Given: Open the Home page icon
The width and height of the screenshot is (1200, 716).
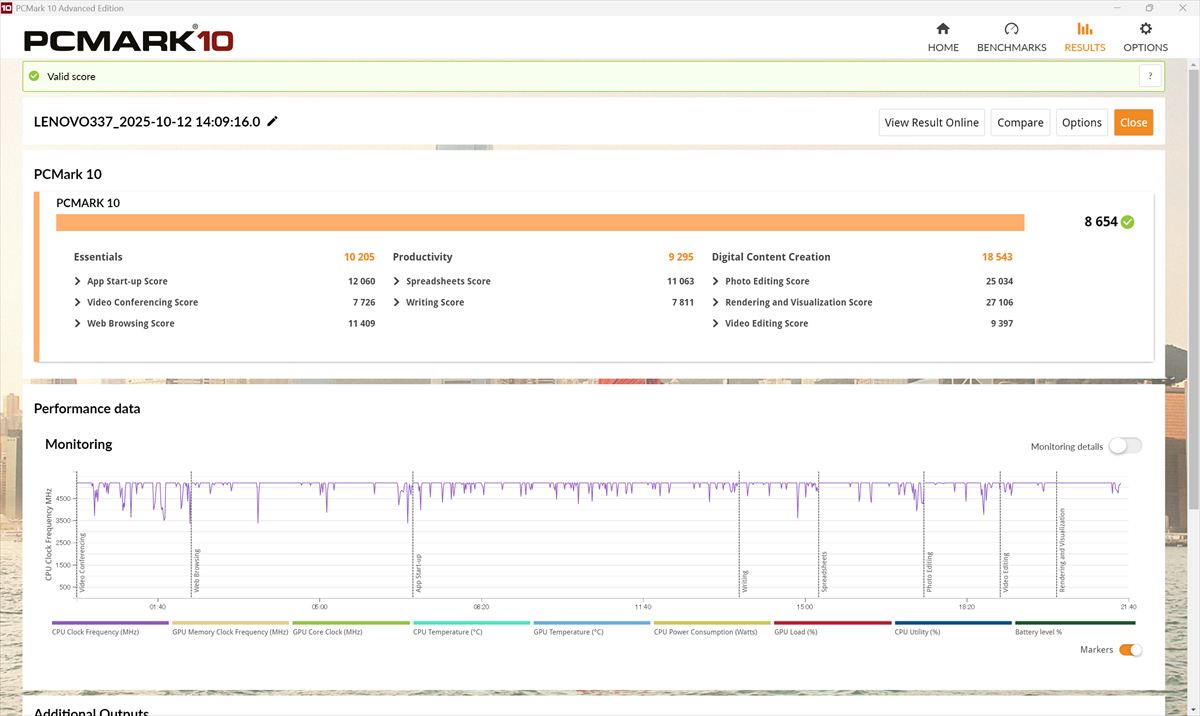Looking at the screenshot, I should [x=942, y=29].
